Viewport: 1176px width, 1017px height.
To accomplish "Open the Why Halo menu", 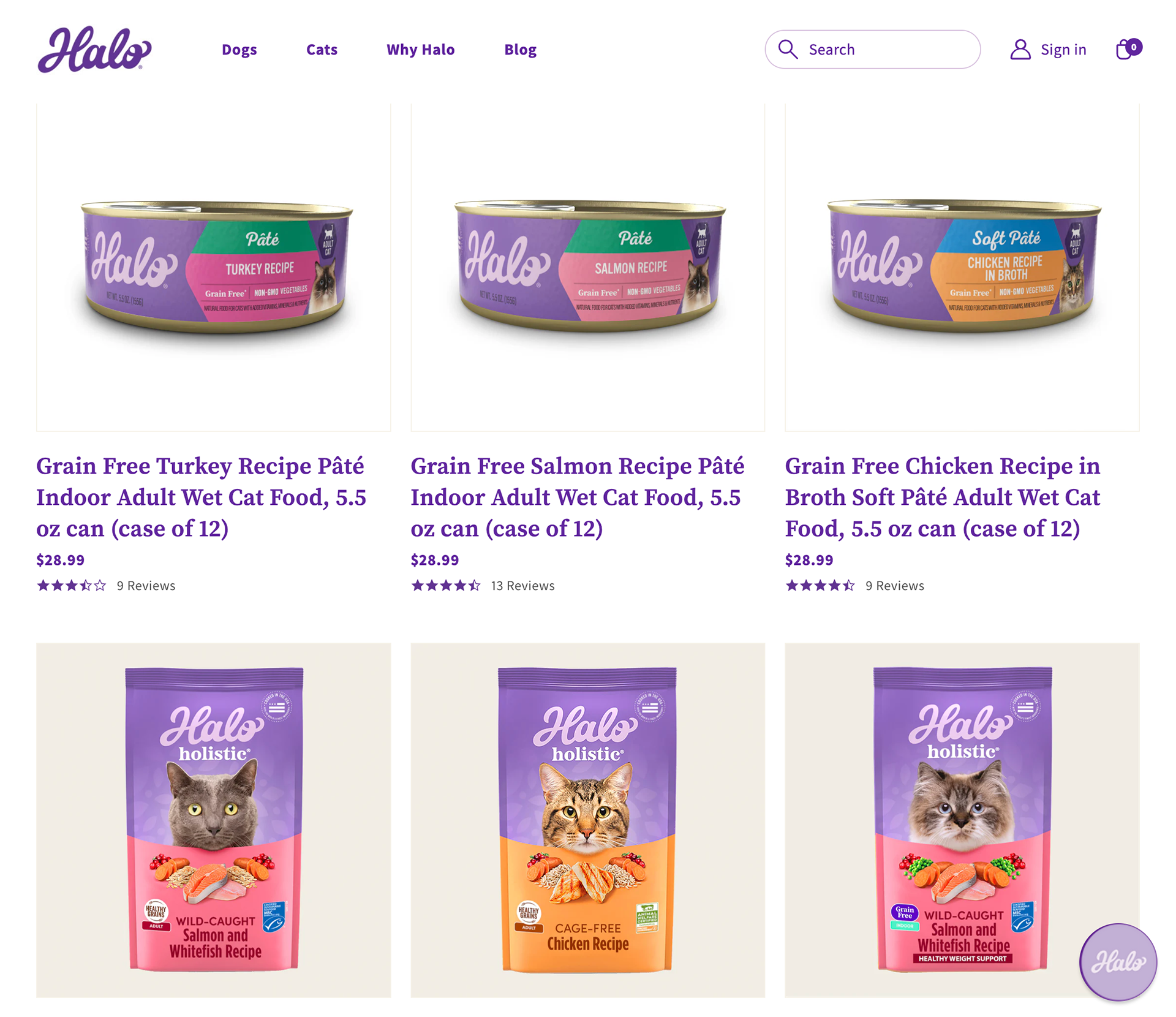I will click(420, 50).
